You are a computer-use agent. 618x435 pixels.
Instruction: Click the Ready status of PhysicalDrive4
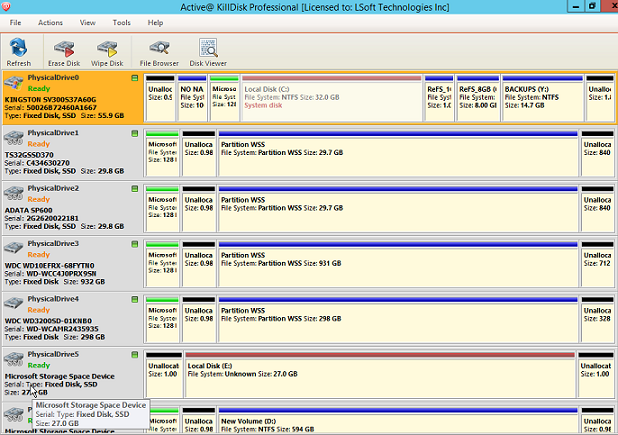pyautogui.click(x=39, y=310)
